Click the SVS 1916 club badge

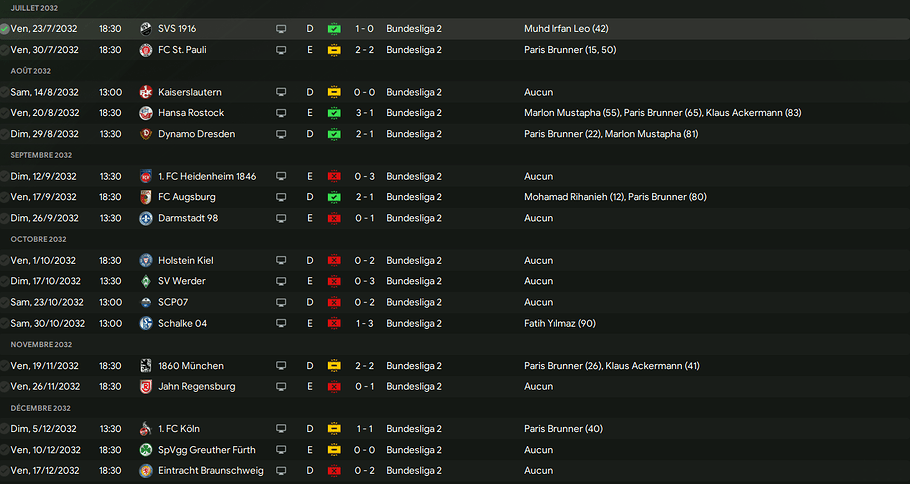point(146,29)
